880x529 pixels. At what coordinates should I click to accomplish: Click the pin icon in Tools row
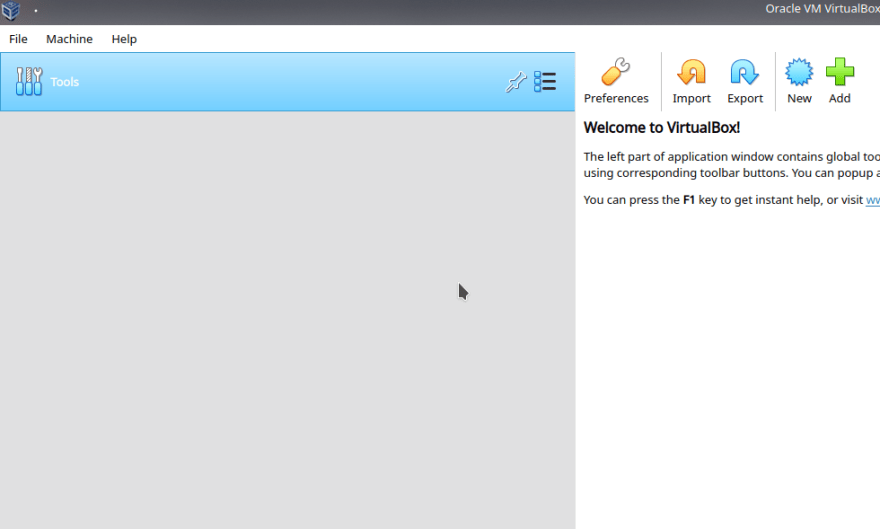click(x=516, y=82)
